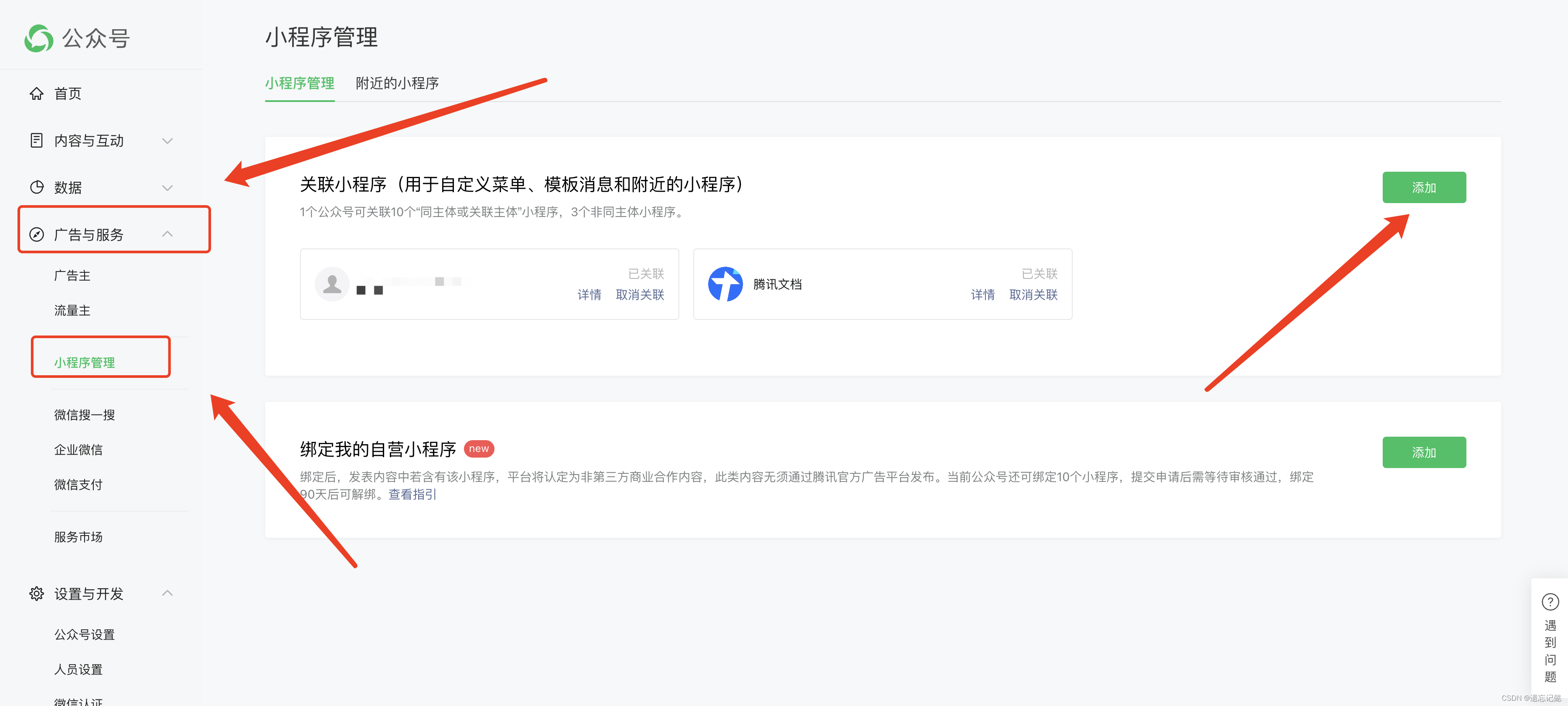1568x706 pixels.
Task: Click the compass icon beside 广告与服务
Action: (37, 234)
